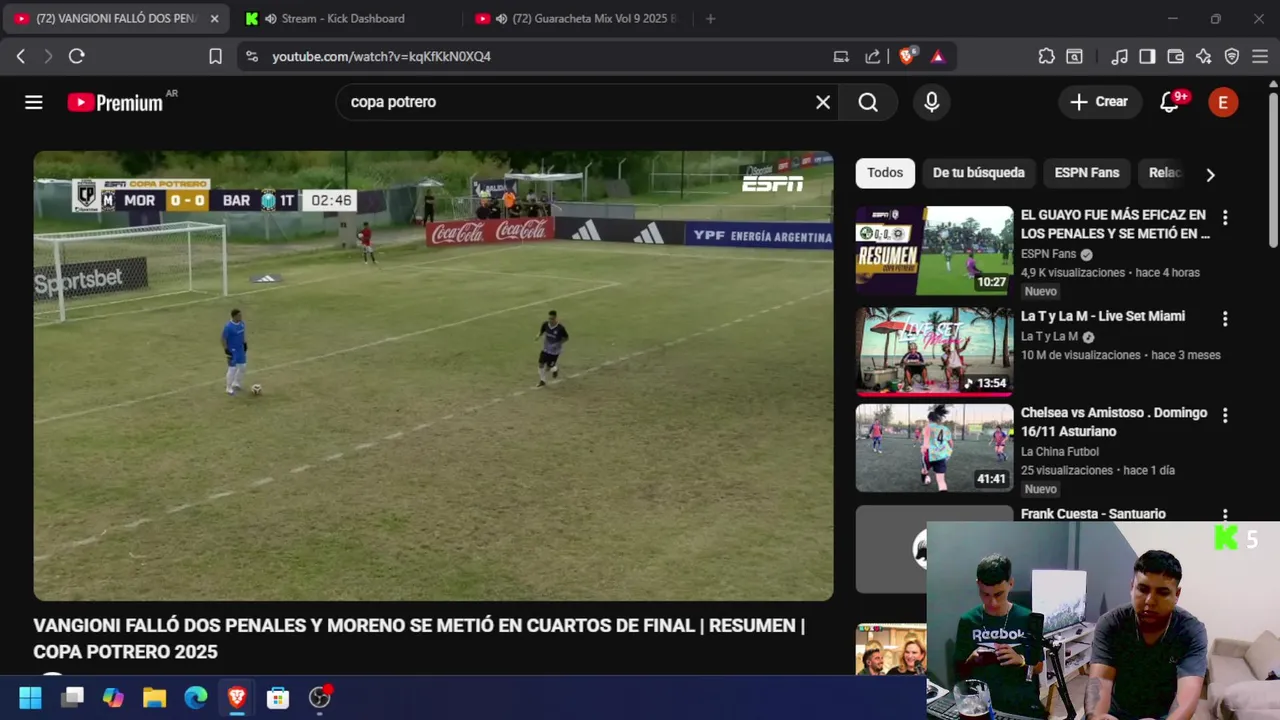1280x720 pixels.
Task: Switch to the Stream - Kick Dashboard tab
Action: pos(343,19)
